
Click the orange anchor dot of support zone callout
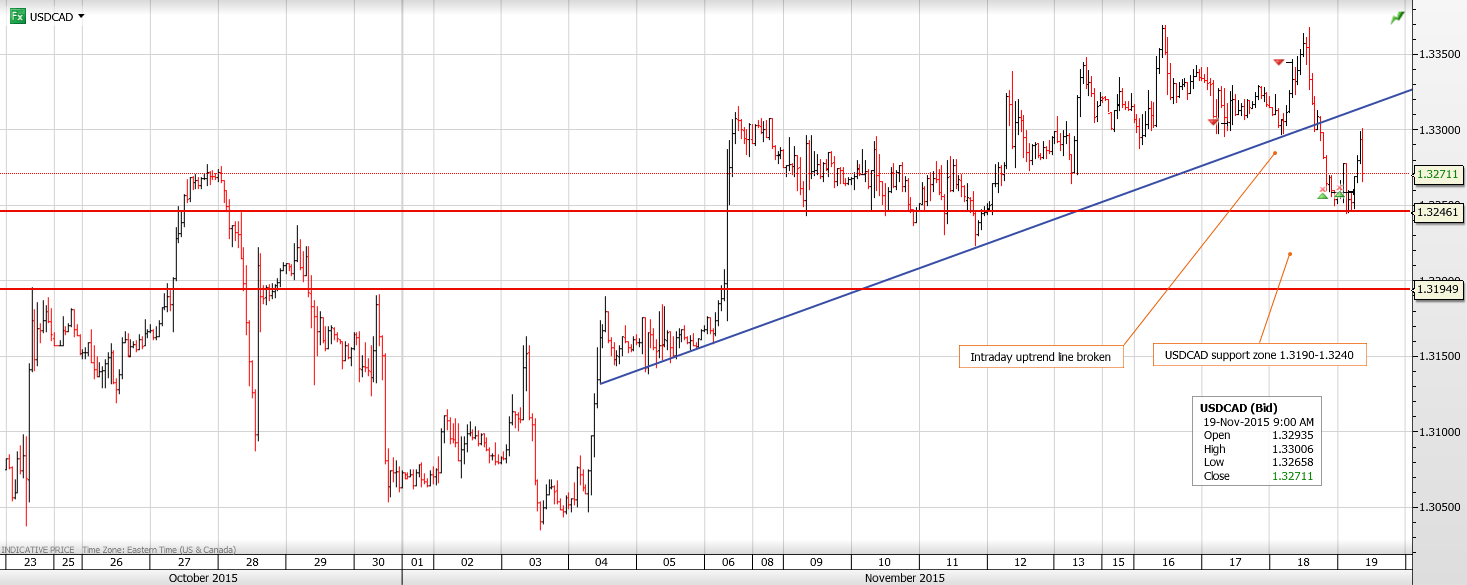tap(1290, 254)
